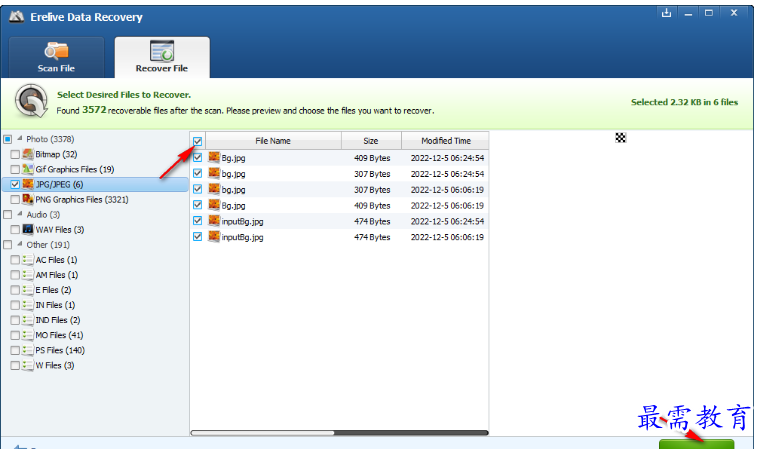Click the download arrow icon in title bar

667,13
